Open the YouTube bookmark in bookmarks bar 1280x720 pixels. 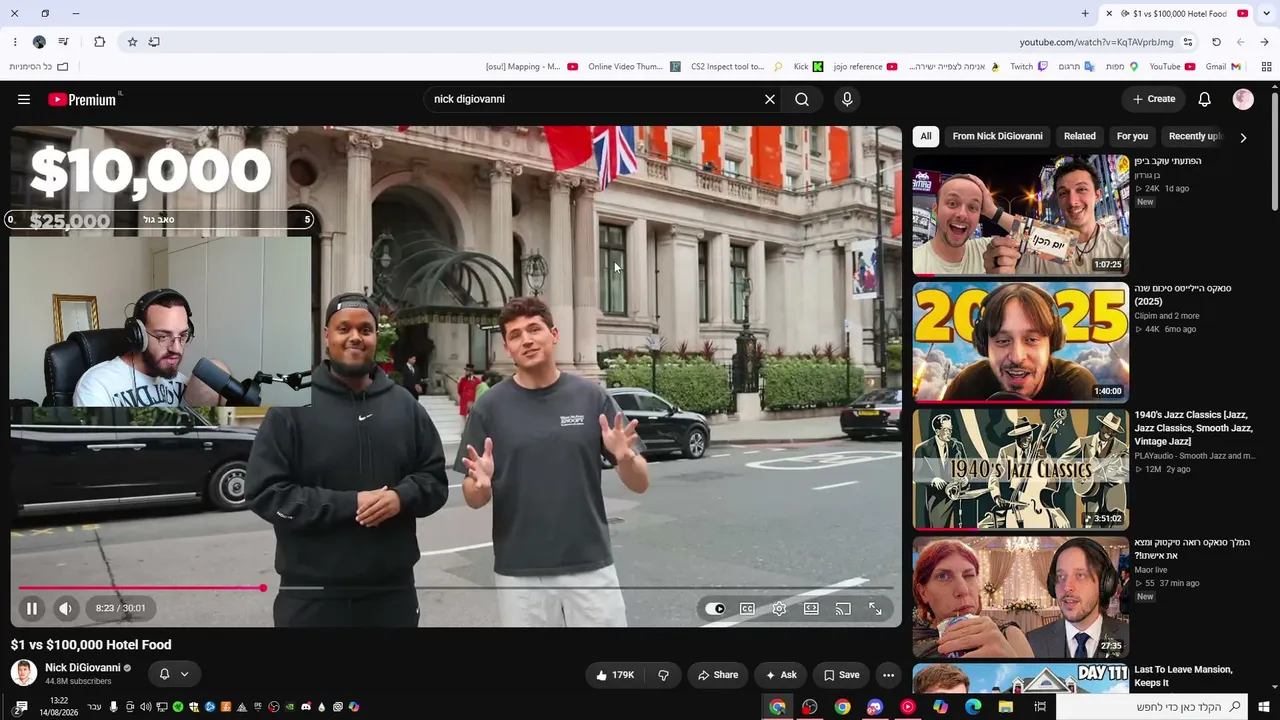click(1172, 67)
